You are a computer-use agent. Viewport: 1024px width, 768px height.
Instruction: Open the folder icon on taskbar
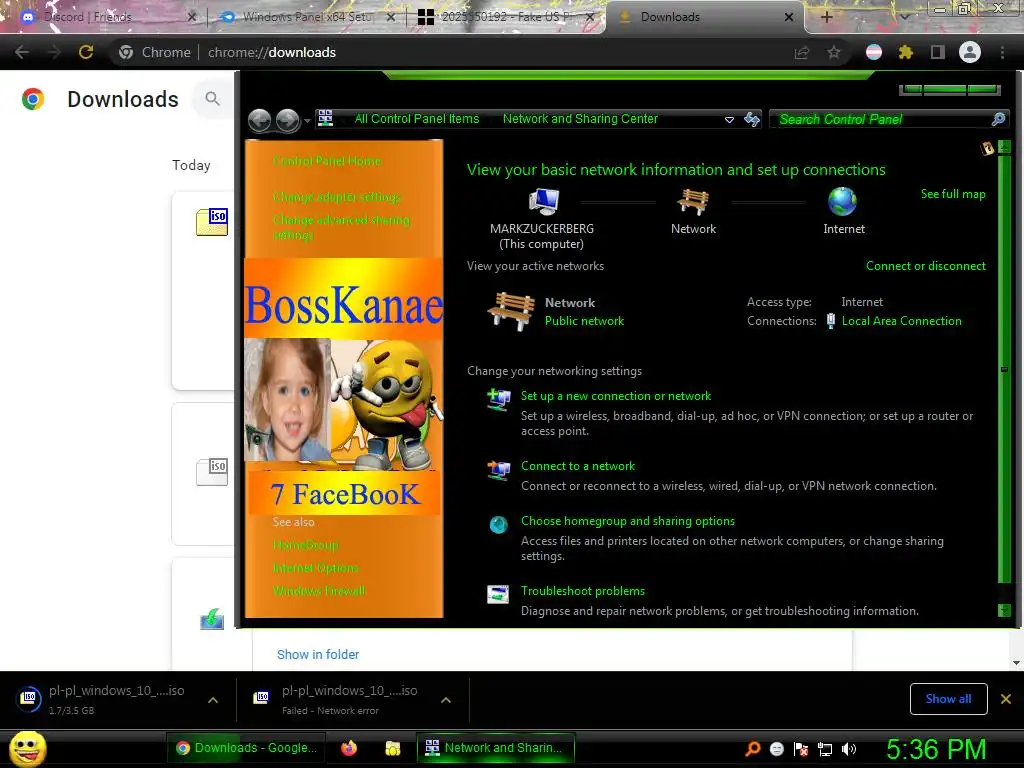coord(392,748)
